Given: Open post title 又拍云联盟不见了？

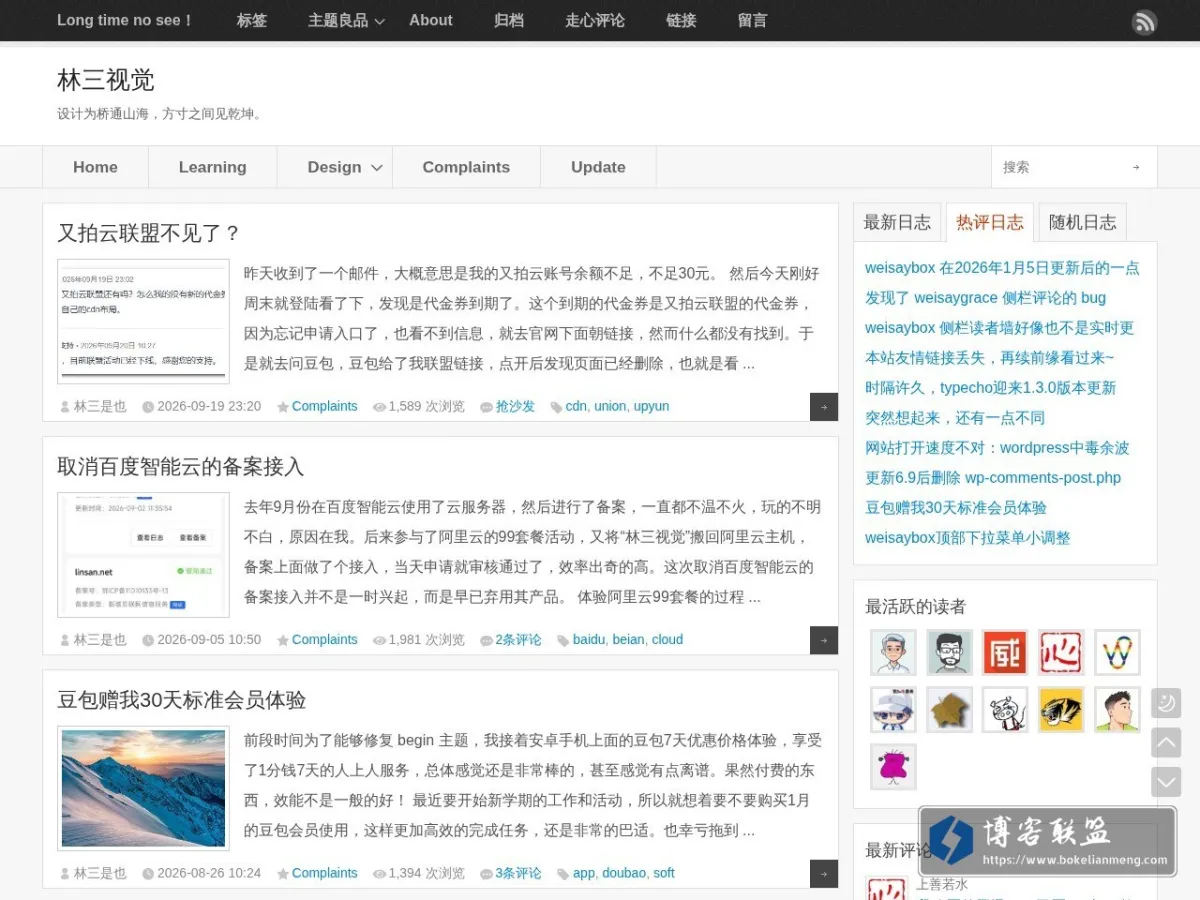Looking at the screenshot, I should [150, 233].
